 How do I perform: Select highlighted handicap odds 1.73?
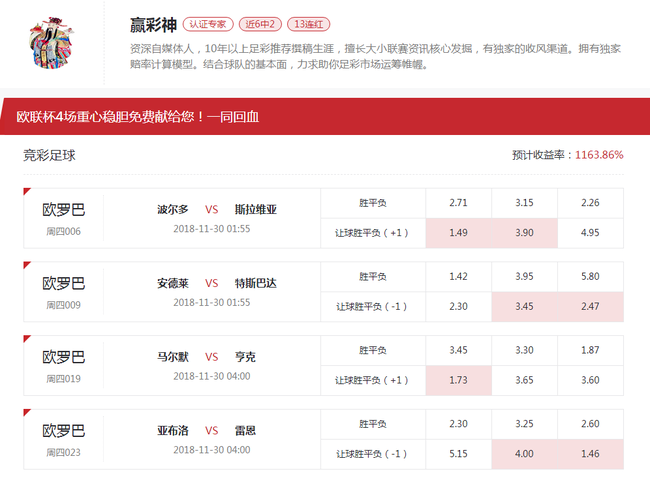tap(458, 381)
